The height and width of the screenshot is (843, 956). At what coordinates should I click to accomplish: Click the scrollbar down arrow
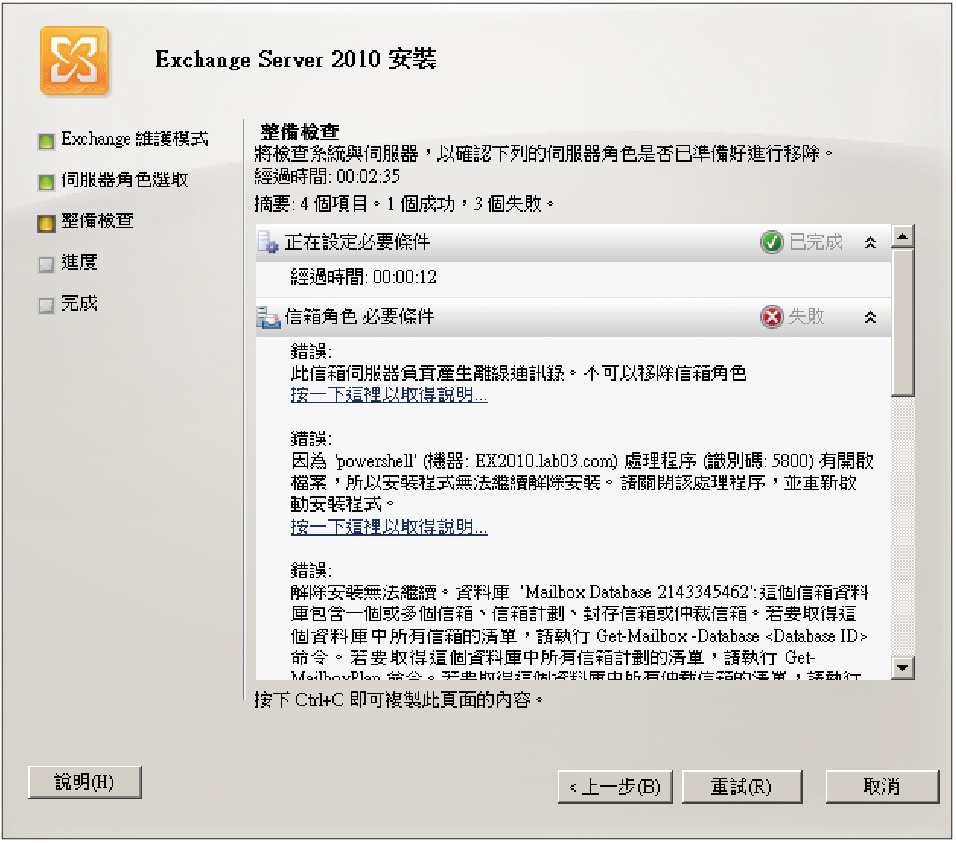[x=902, y=668]
